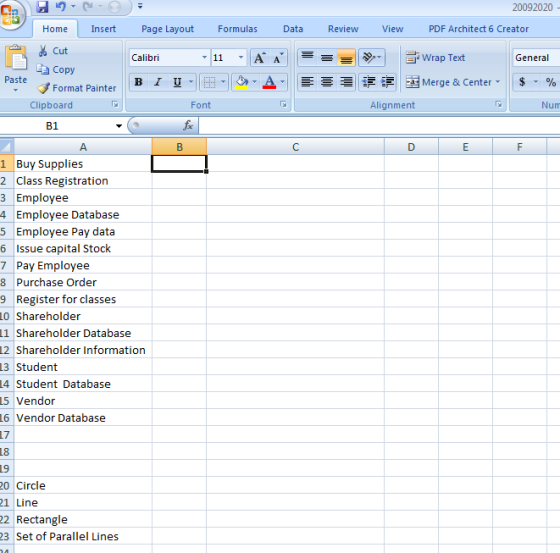This screenshot has height=553, width=560.
Task: Open the Review tab
Action: [x=343, y=29]
